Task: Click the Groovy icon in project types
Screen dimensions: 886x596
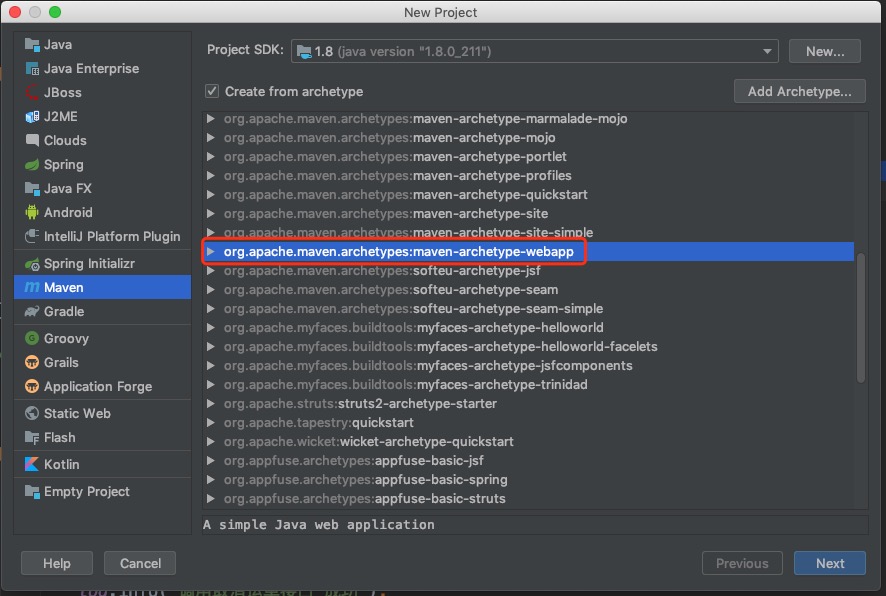Action: (32, 338)
